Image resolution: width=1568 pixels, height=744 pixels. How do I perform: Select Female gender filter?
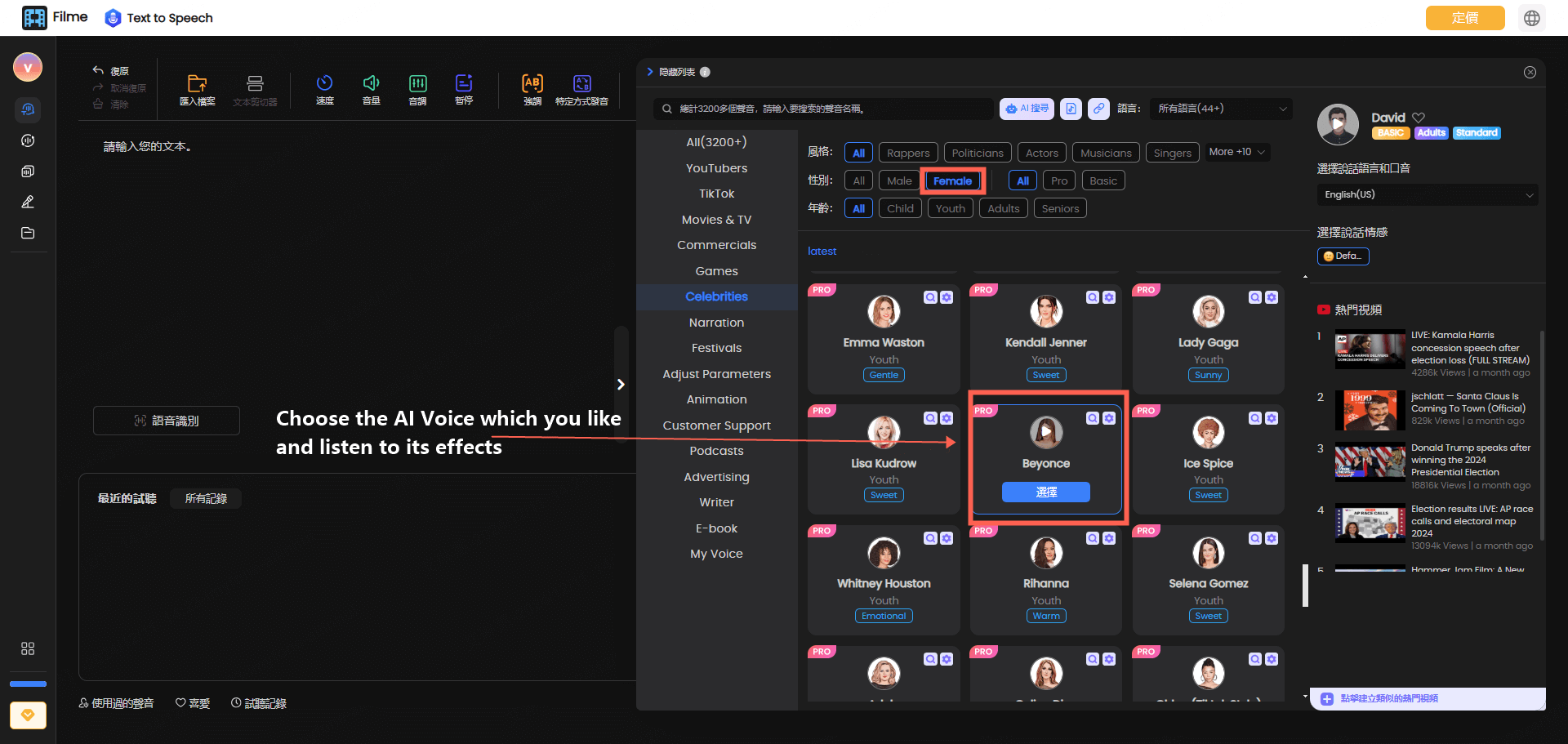point(953,180)
